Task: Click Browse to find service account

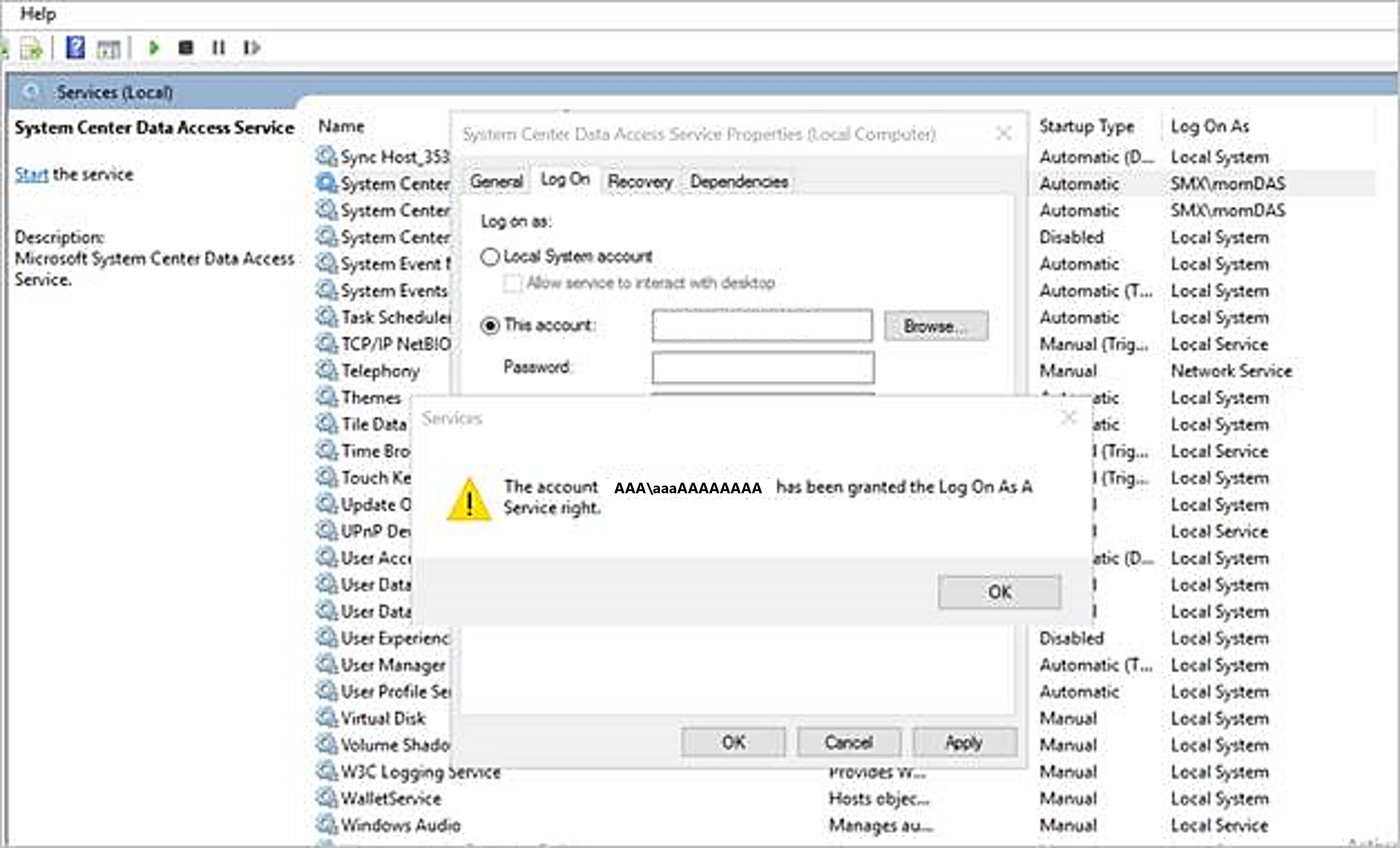Action: click(934, 324)
